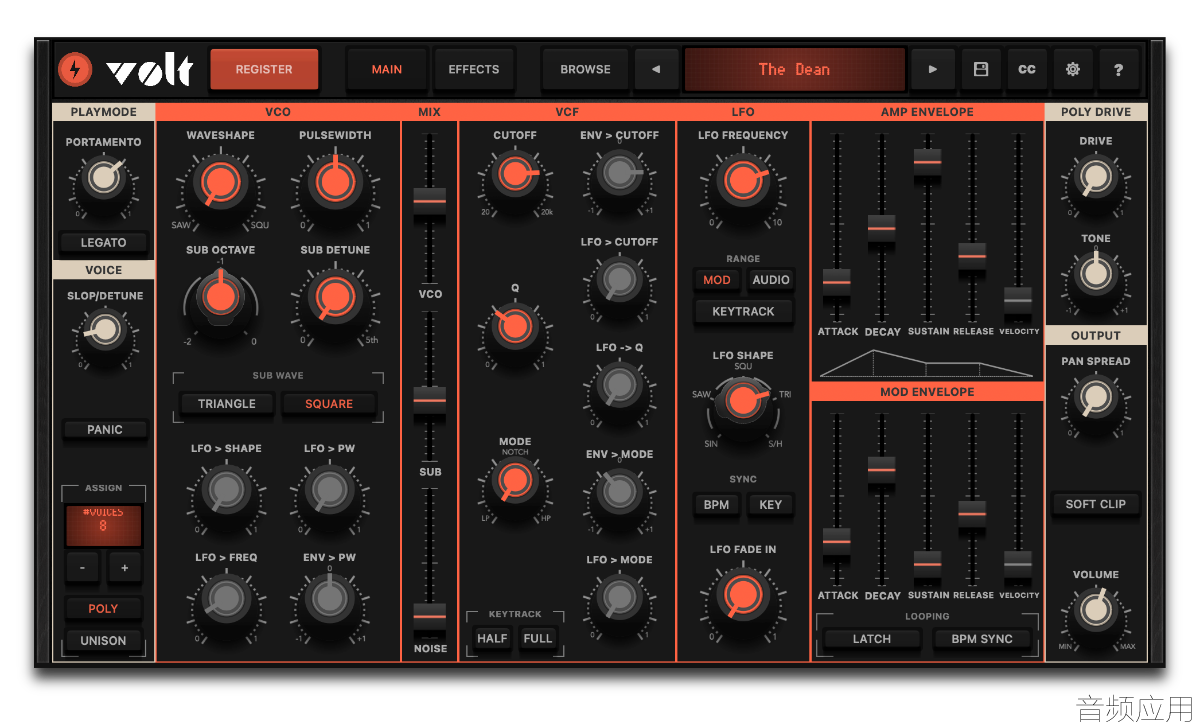This screenshot has height=728, width=1200.
Task: Increase voices with the plus button
Action: click(x=125, y=568)
